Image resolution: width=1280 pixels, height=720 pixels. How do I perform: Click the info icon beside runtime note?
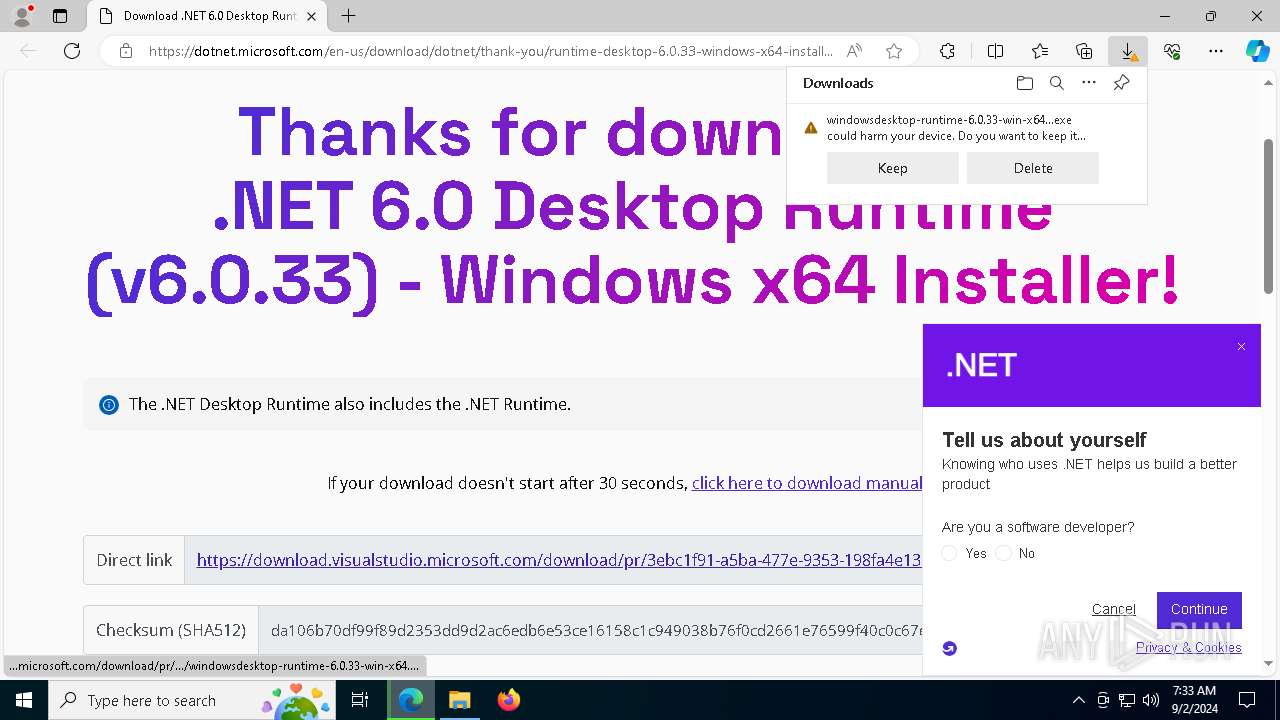(x=109, y=405)
